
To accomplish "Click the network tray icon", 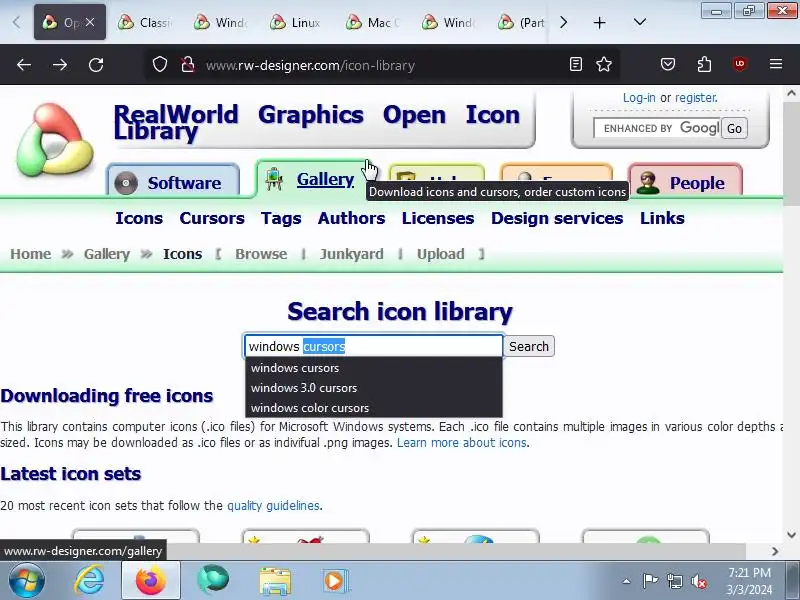I will tap(674, 581).
